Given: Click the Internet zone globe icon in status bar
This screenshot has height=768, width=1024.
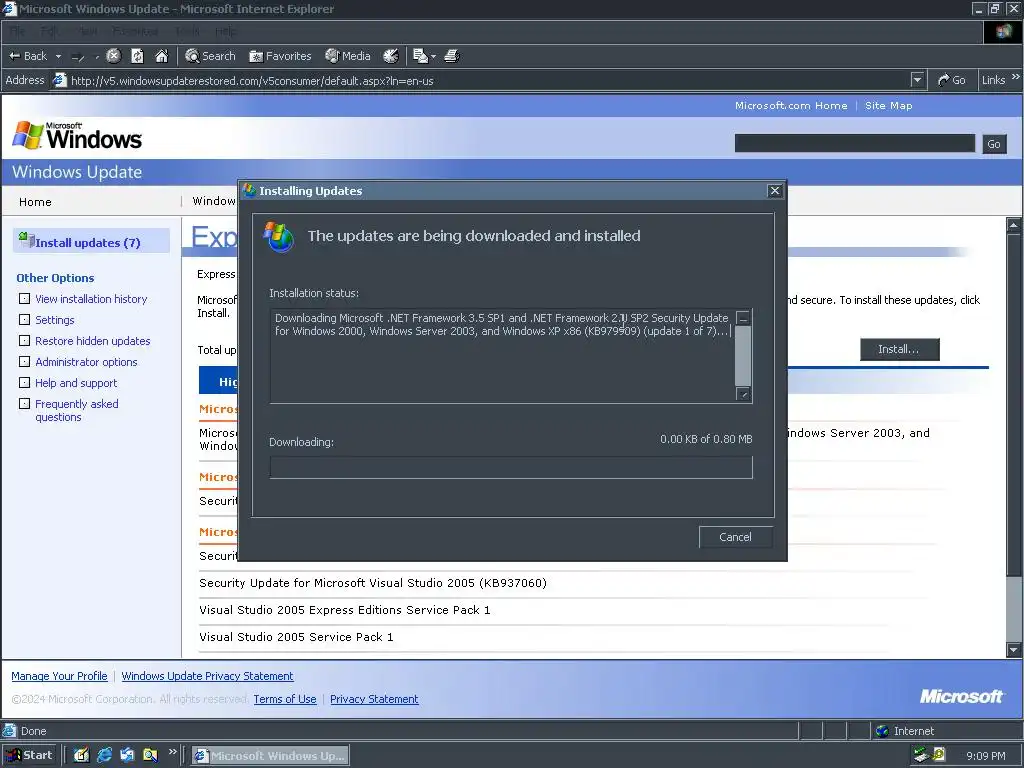Looking at the screenshot, I should click(x=882, y=731).
